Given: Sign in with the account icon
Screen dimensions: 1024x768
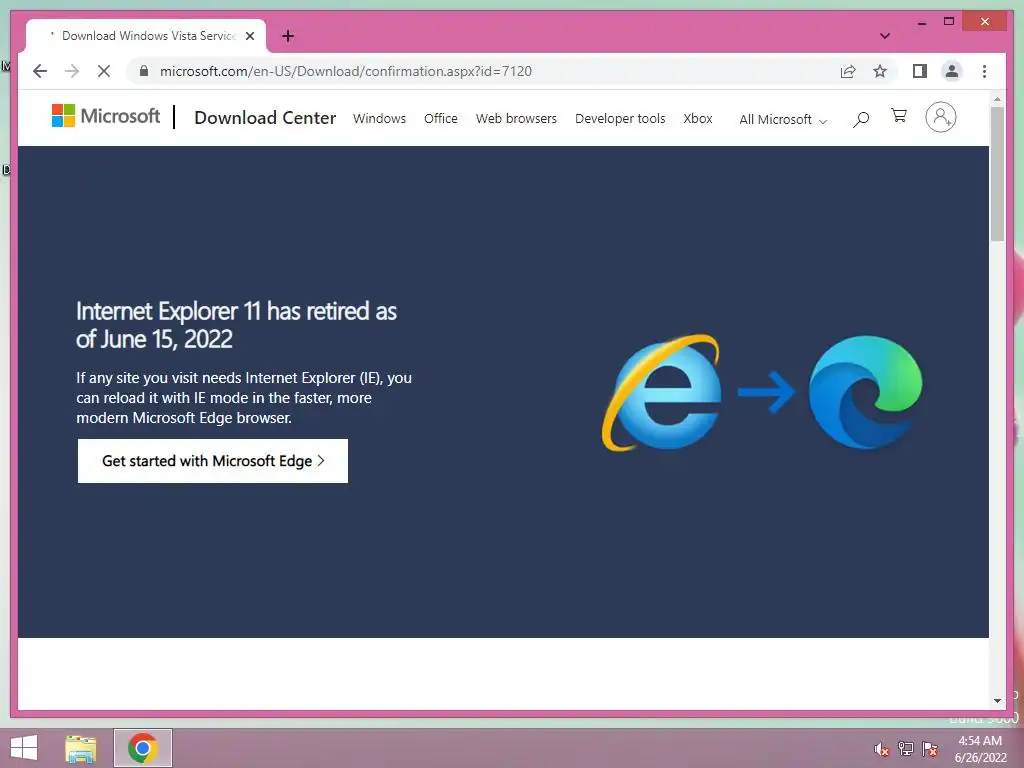Looking at the screenshot, I should [x=940, y=117].
